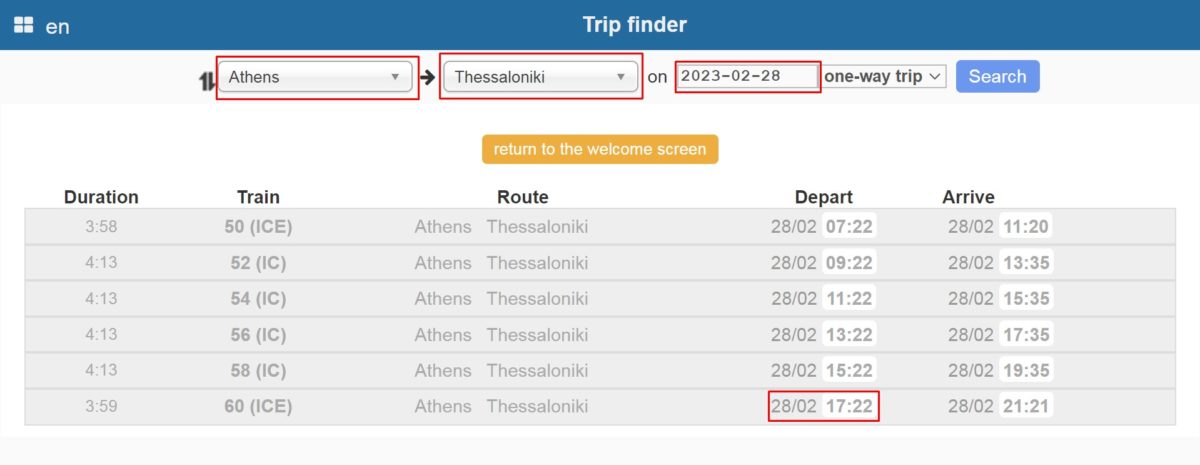Open the Athens origin dropdown

(x=315, y=77)
